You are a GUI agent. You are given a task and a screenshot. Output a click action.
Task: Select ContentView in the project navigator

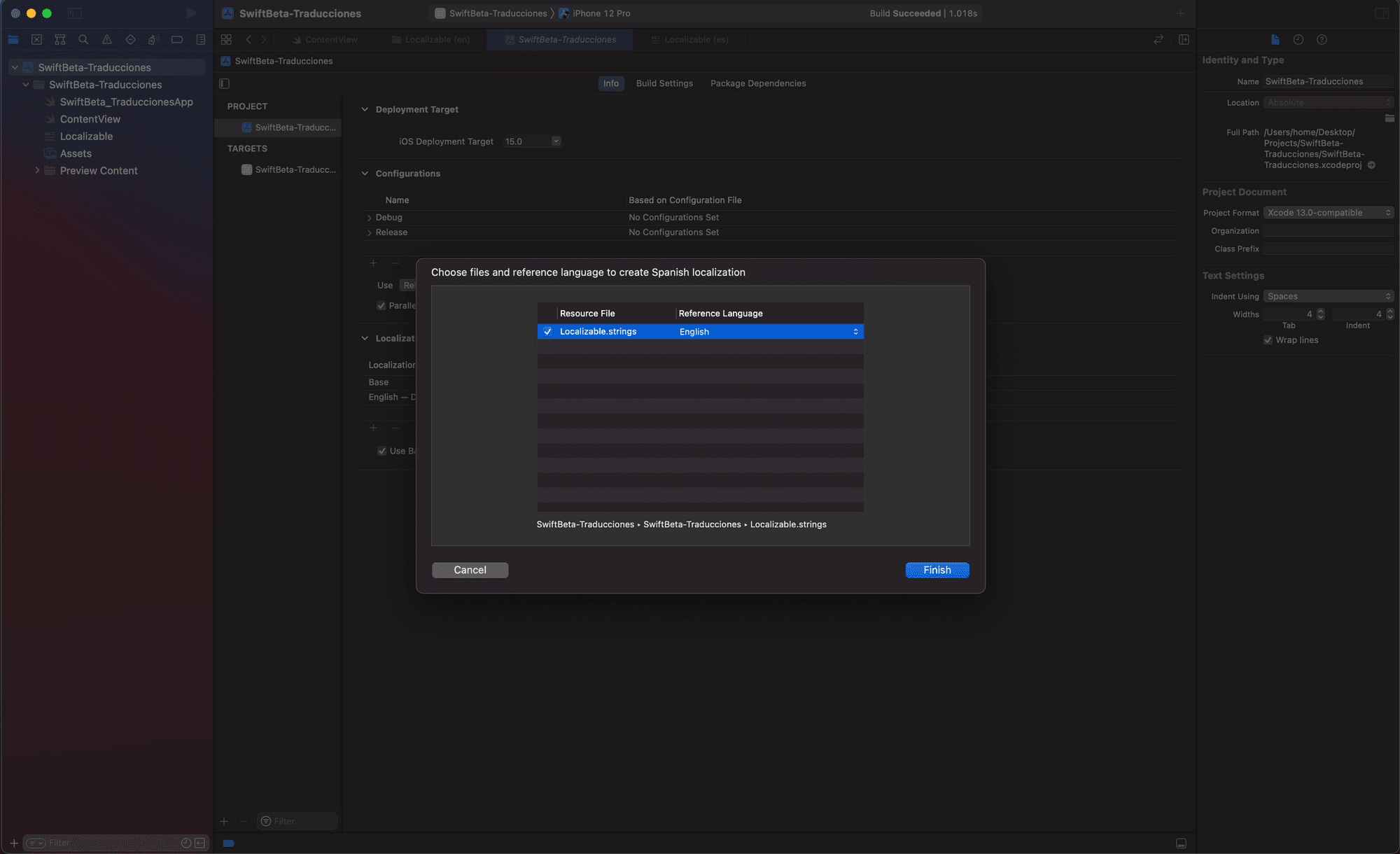tap(90, 119)
